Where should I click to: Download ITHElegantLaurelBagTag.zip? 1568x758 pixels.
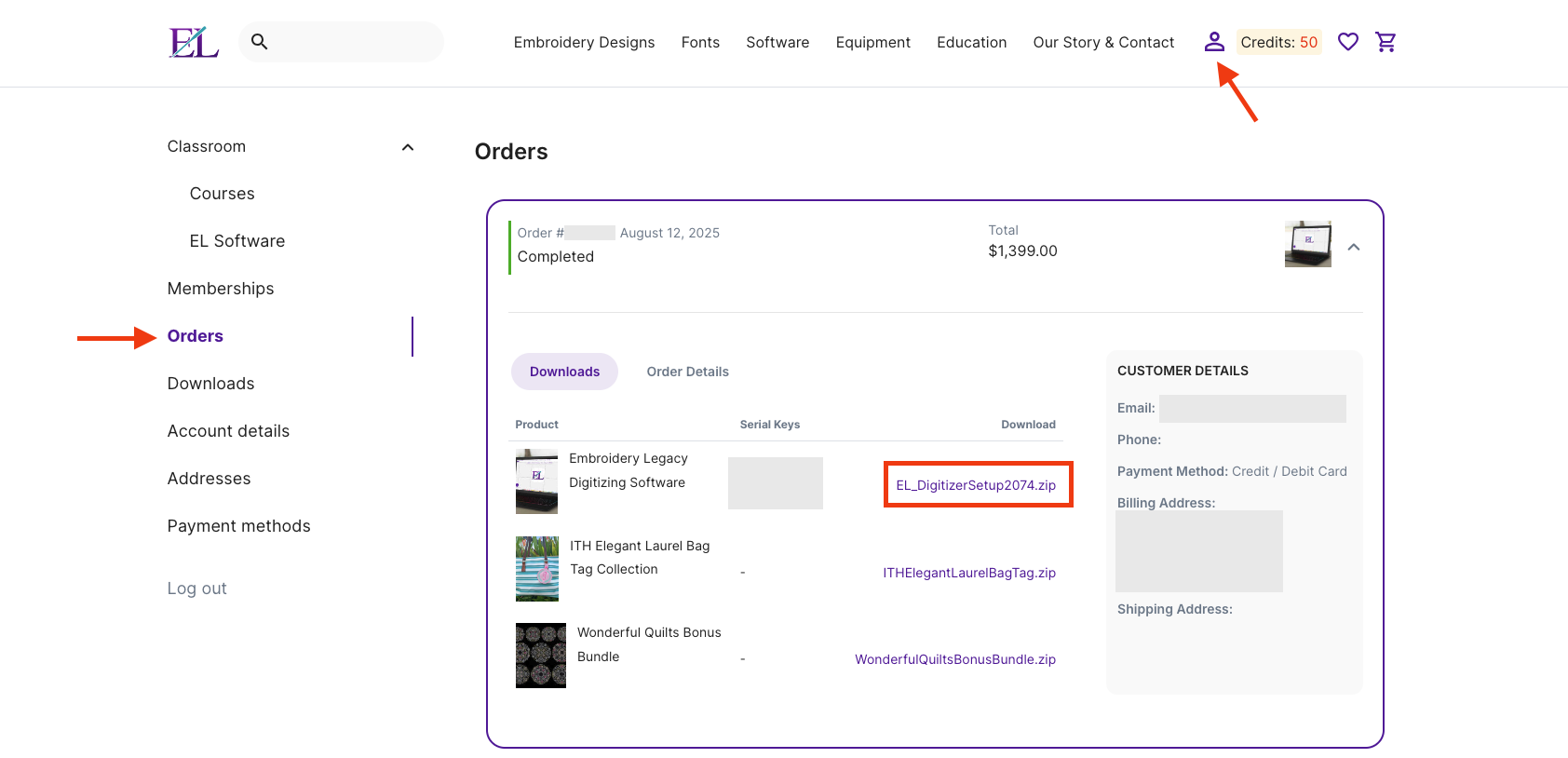click(969, 573)
